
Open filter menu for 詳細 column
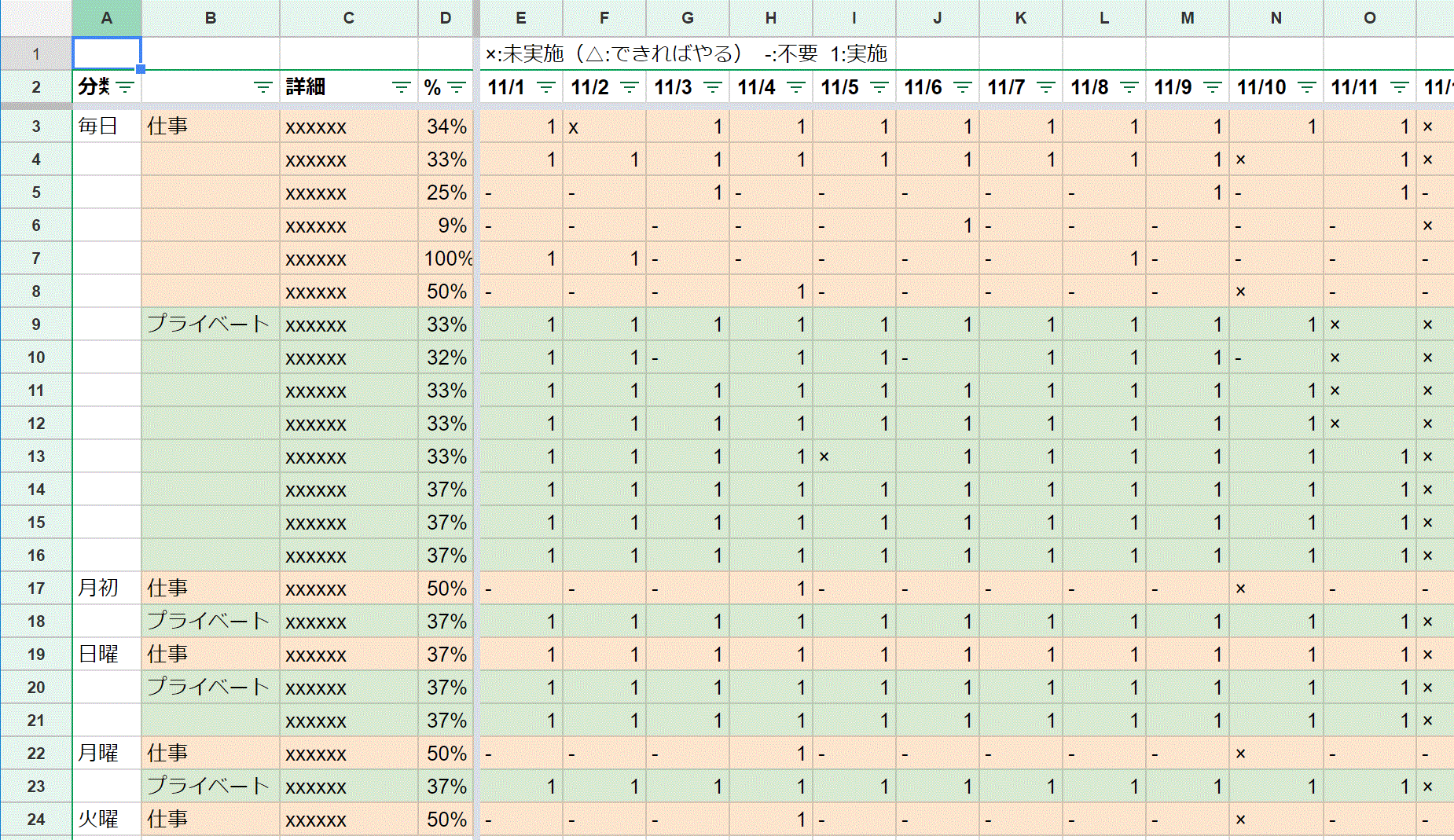402,87
